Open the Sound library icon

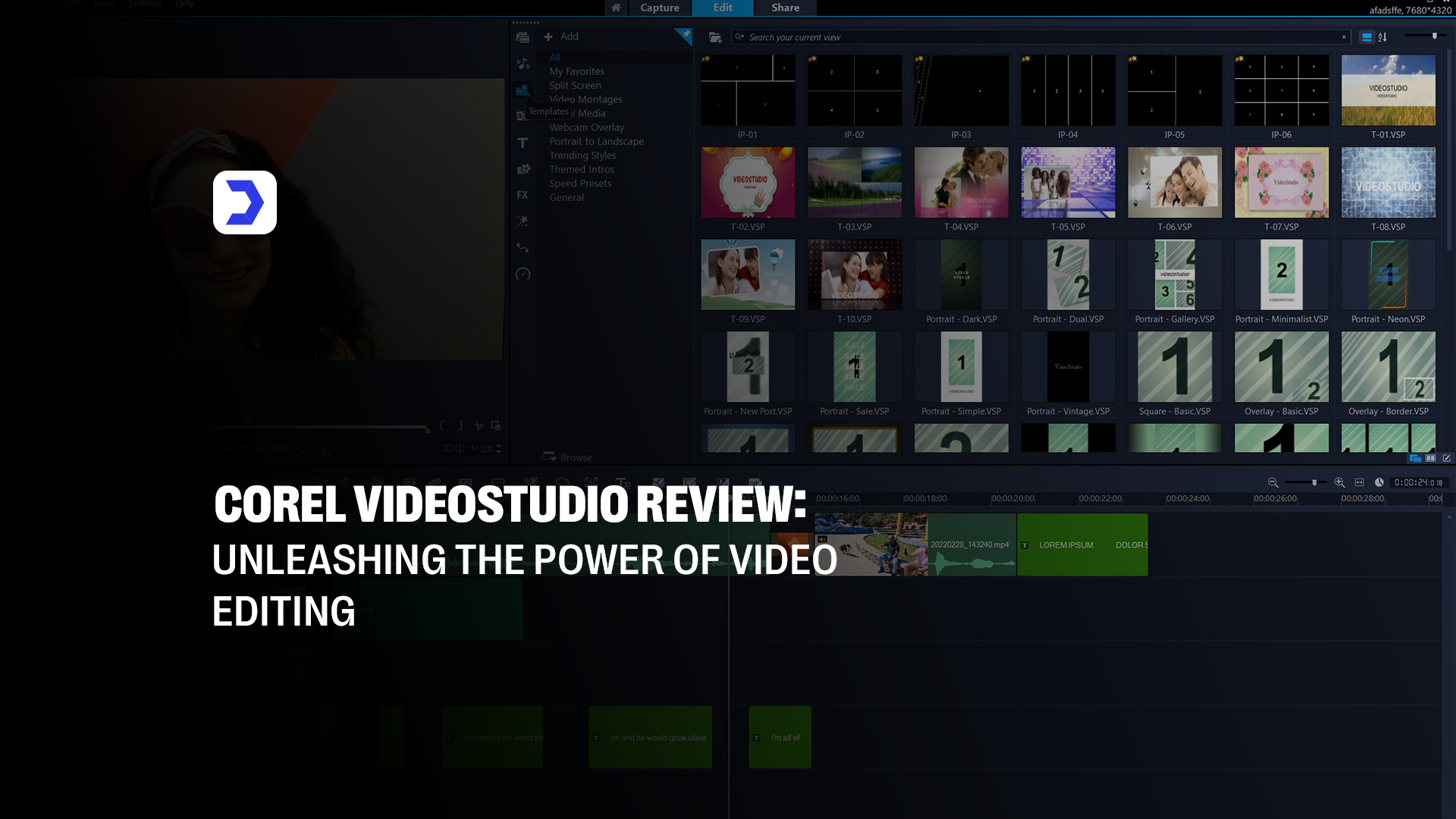point(522,64)
